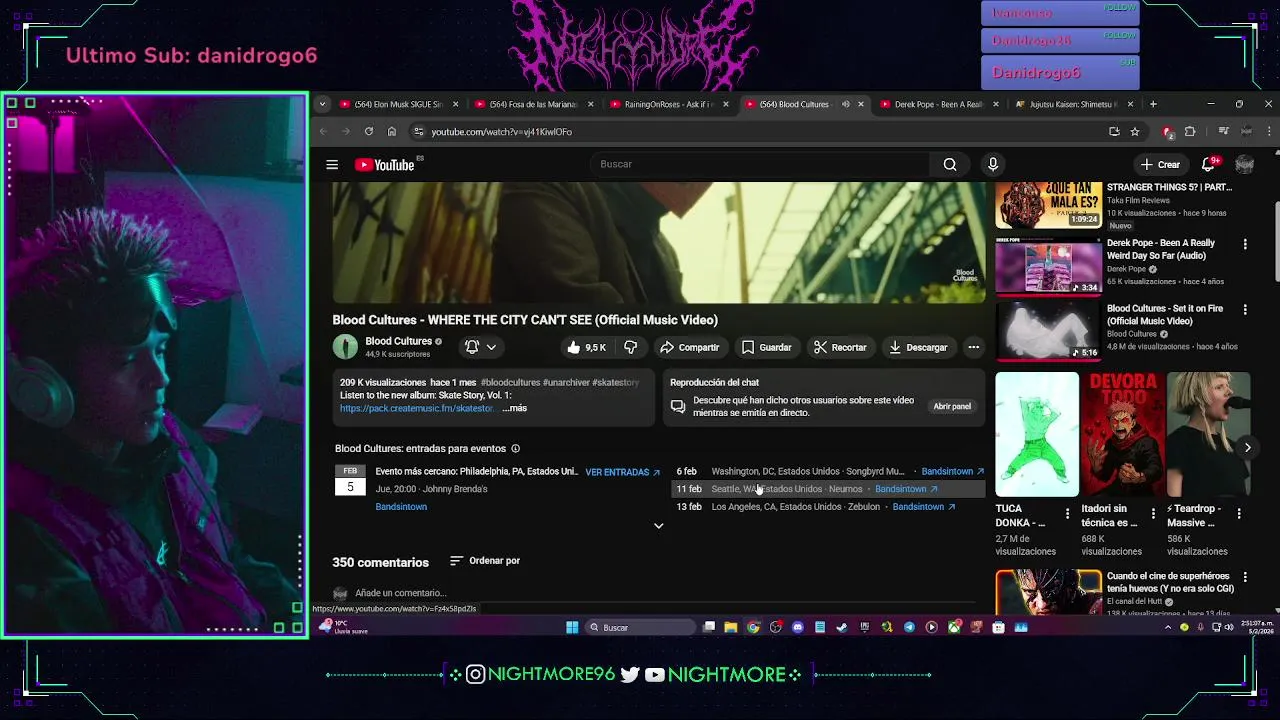
Task: Open the Chrome home page button
Action: pyautogui.click(x=392, y=131)
